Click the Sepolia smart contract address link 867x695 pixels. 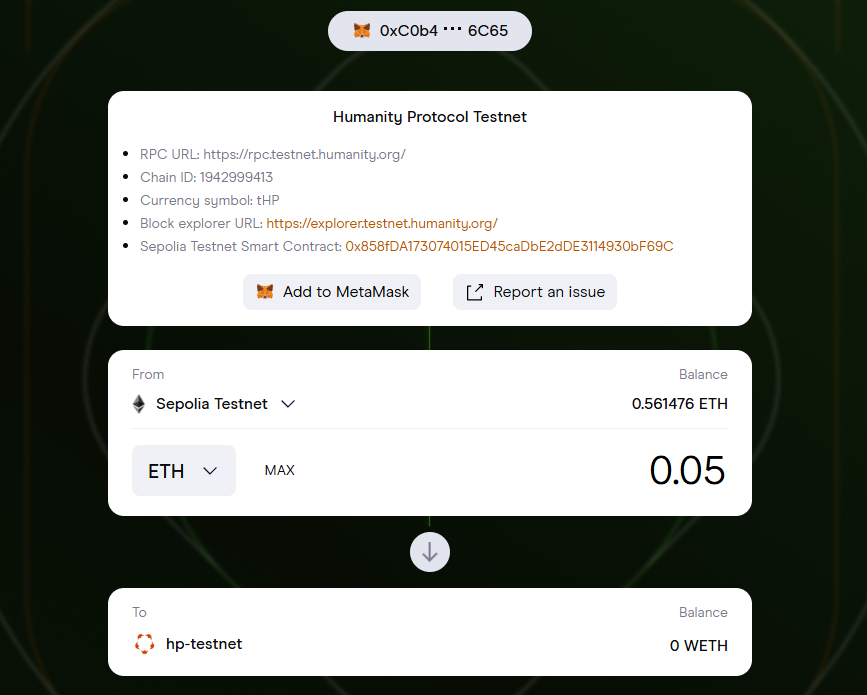(509, 246)
